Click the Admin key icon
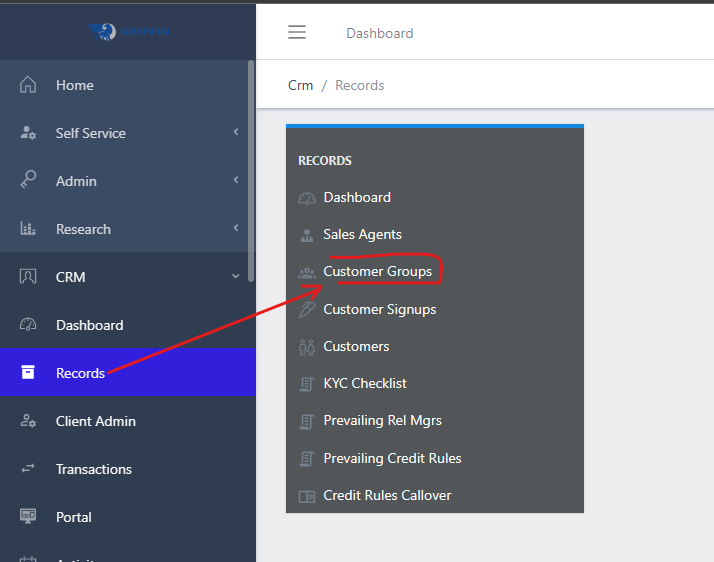Screen dimensions: 714x562 tap(28, 181)
